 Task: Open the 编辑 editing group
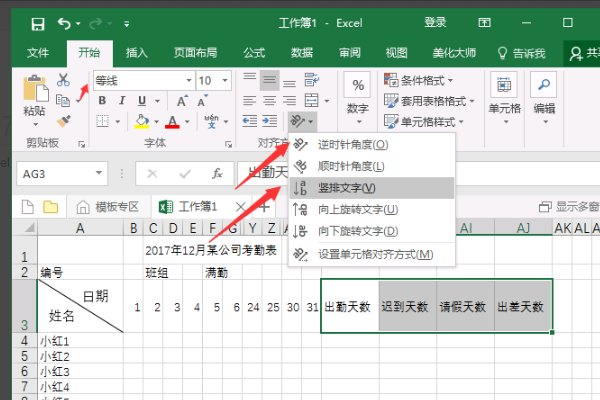[x=544, y=98]
